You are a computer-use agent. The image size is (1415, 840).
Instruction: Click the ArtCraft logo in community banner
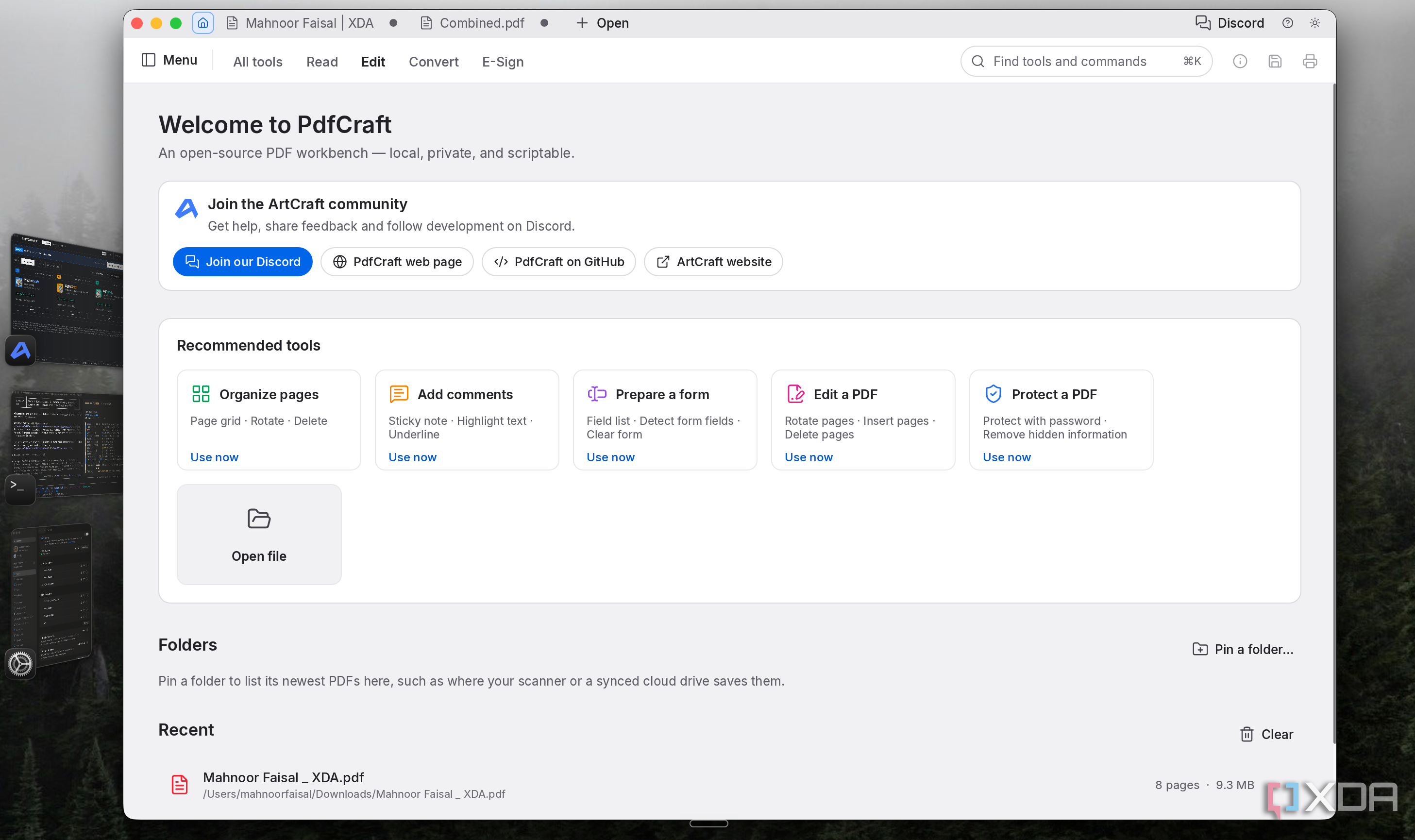tap(186, 208)
